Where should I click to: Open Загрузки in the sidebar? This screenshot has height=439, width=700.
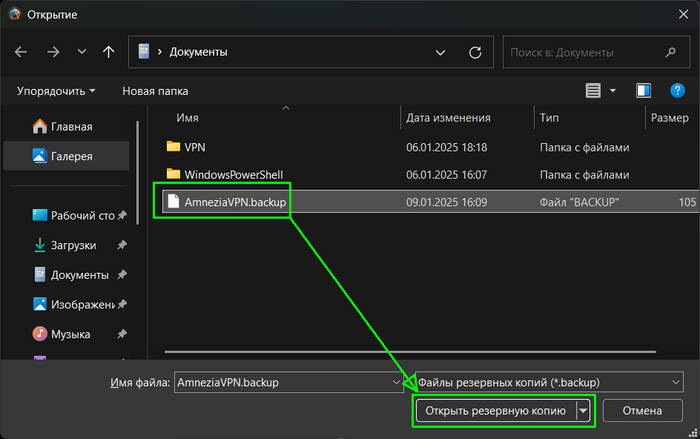pos(65,245)
